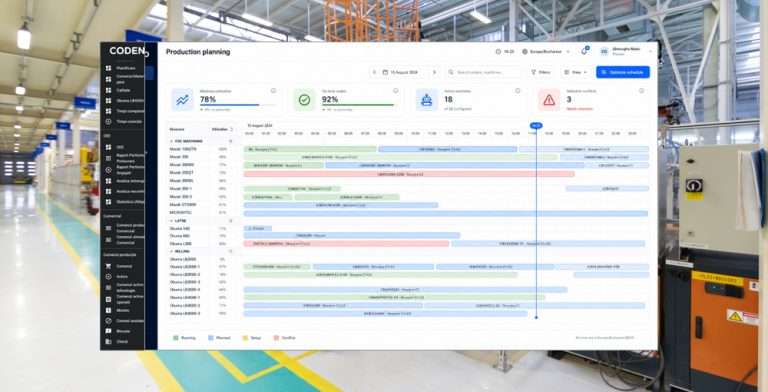Screen dimensions: 768x392
Task: Open Mesaje in the sidebar
Action: [122, 331]
